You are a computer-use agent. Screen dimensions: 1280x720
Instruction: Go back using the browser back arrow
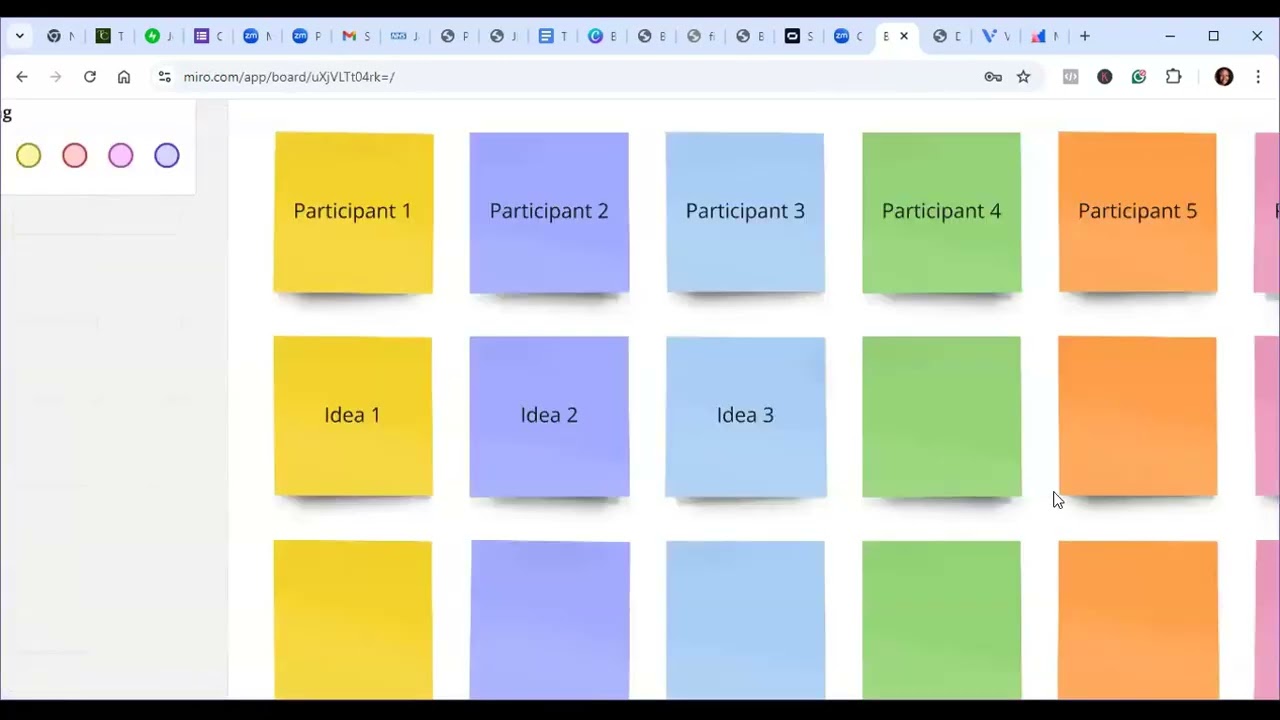click(x=22, y=76)
